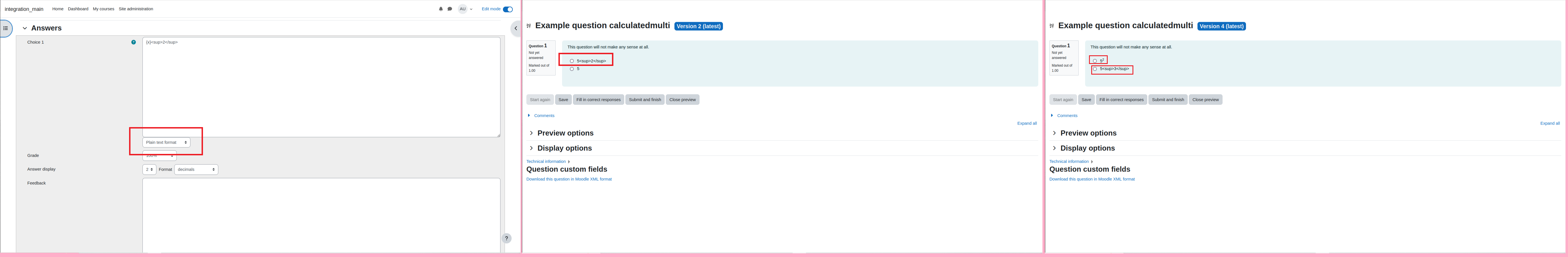Screen dimensions: 1568x257
Task: Open the block drawer arrow icon
Action: click(516, 28)
